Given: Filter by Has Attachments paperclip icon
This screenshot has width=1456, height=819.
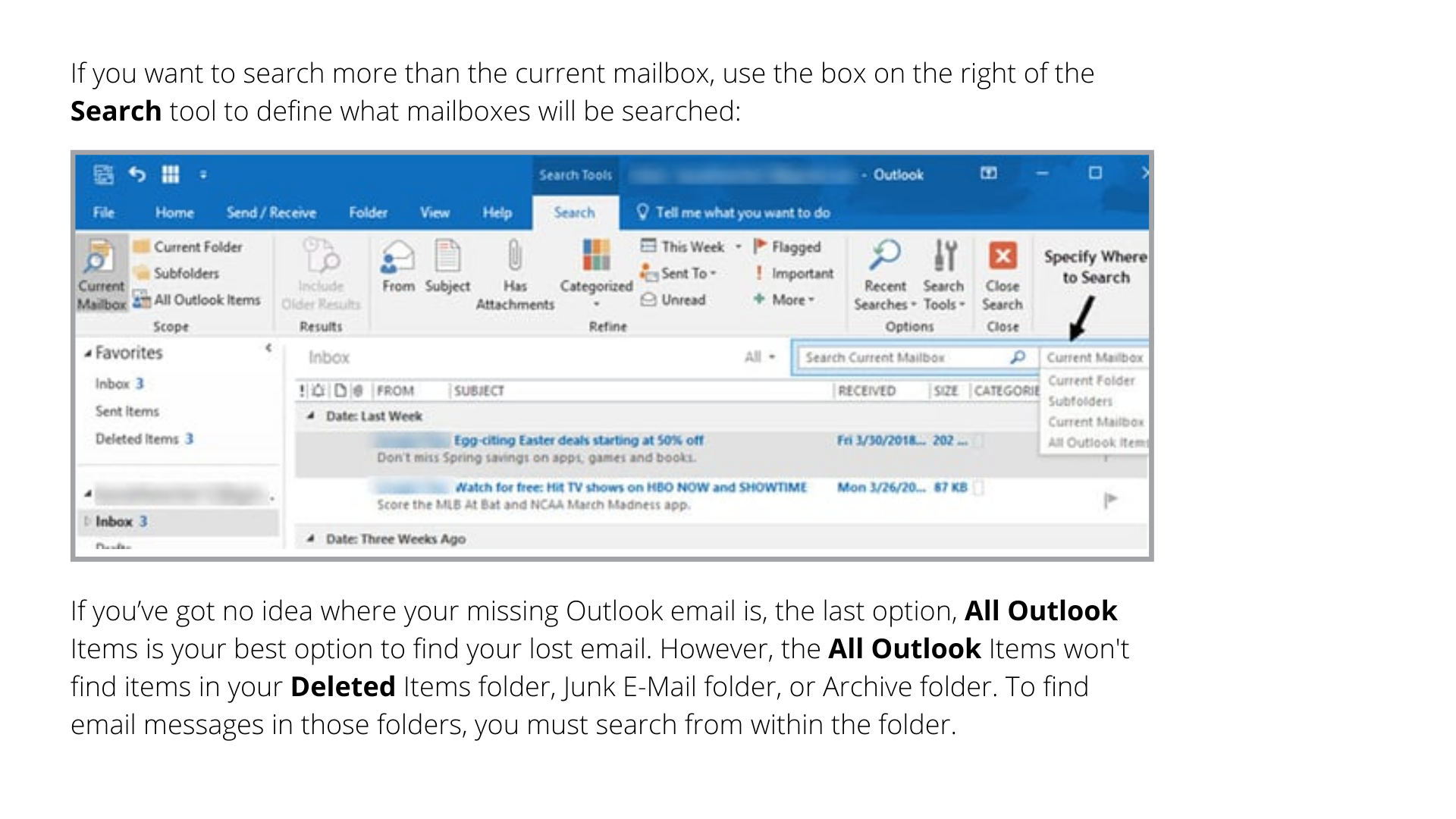Looking at the screenshot, I should [515, 256].
